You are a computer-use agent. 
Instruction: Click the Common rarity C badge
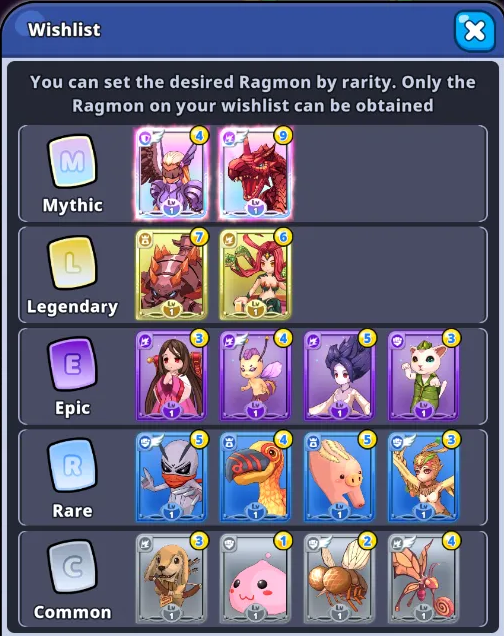click(x=73, y=567)
